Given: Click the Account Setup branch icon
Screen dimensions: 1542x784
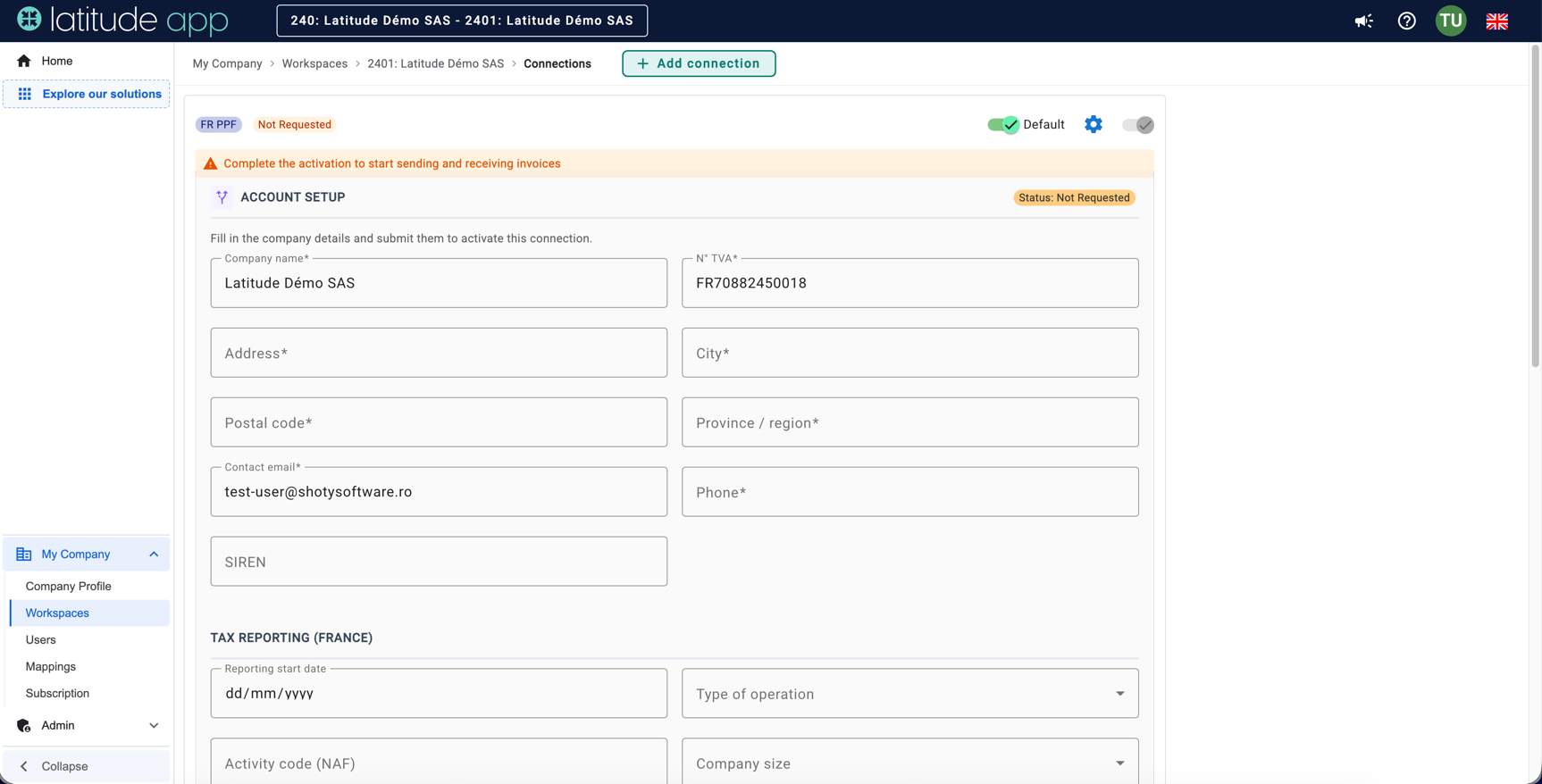Looking at the screenshot, I should click(222, 197).
